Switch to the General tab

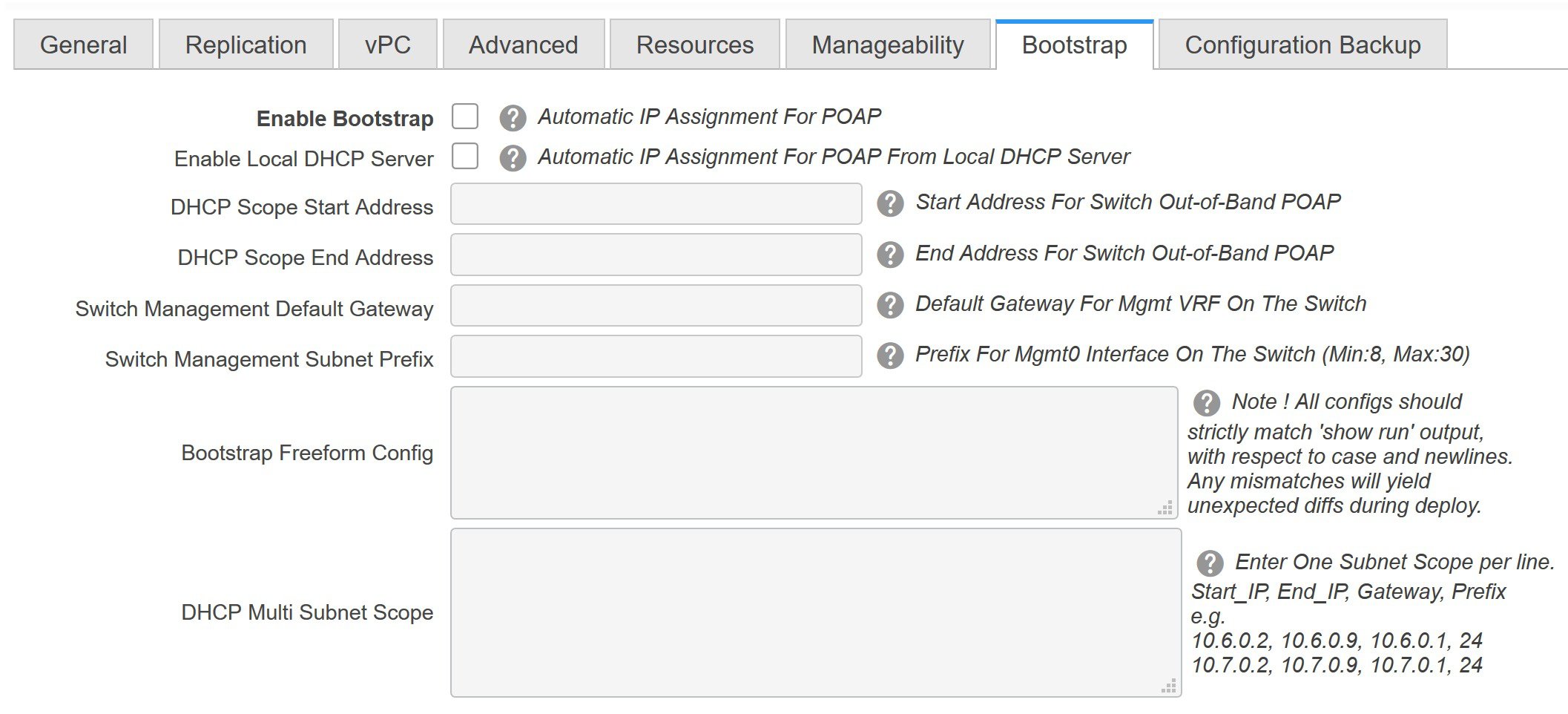(83, 45)
